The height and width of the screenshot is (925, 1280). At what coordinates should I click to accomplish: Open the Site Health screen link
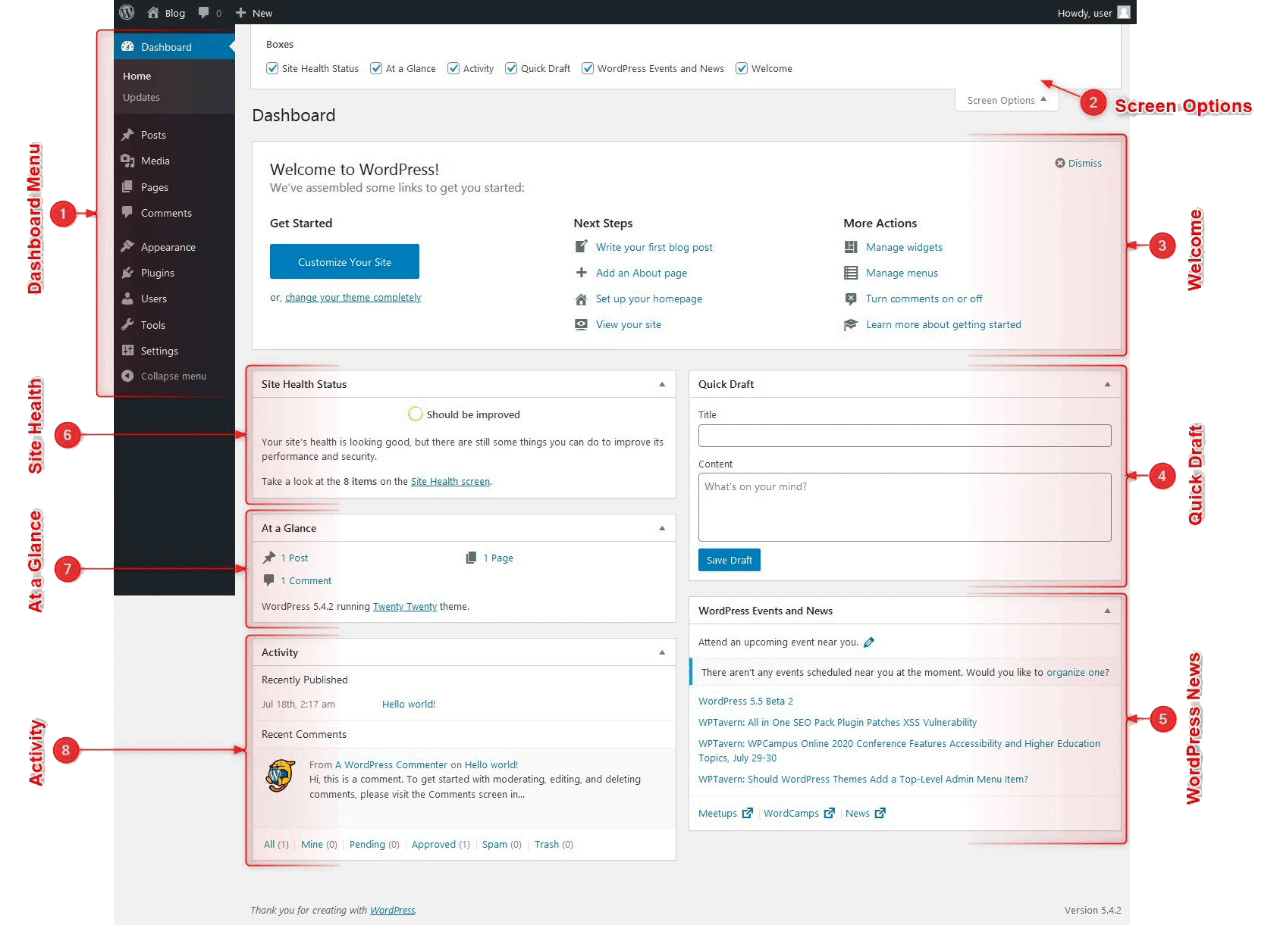450,481
